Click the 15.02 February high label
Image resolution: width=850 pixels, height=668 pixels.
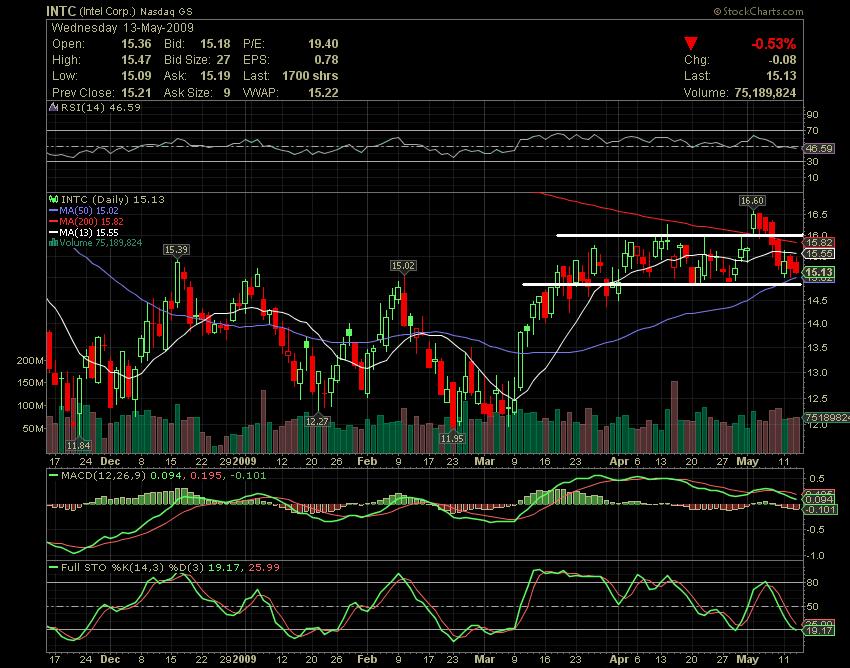(403, 266)
